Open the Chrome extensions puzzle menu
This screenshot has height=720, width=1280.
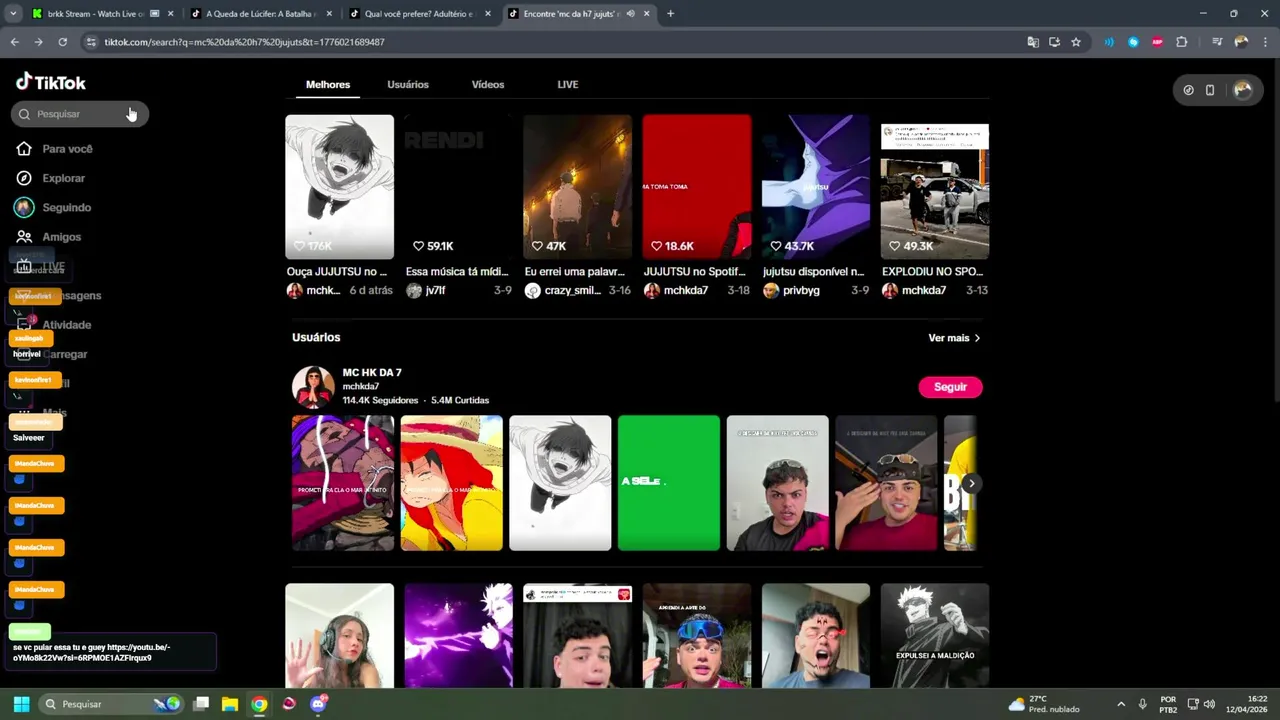(1182, 42)
